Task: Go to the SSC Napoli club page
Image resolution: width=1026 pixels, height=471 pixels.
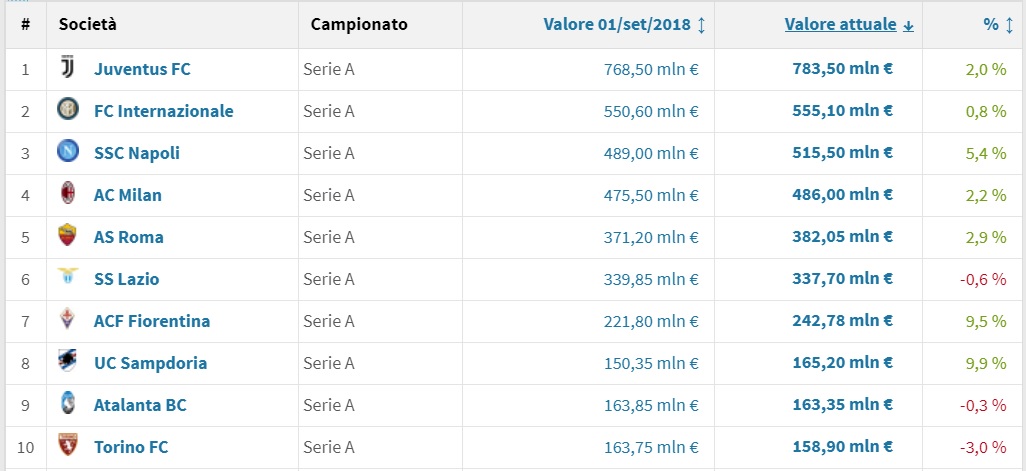Action: click(137, 153)
